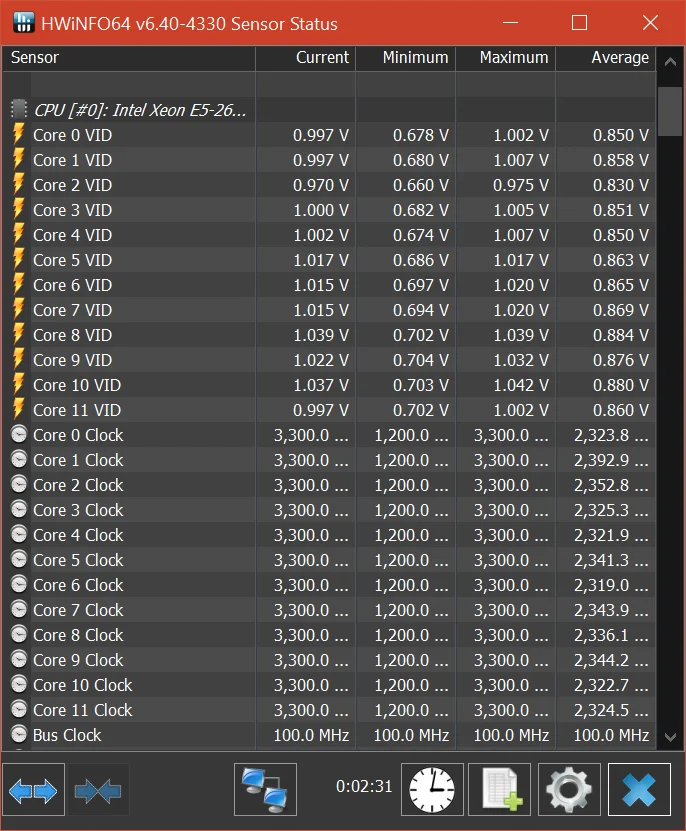This screenshot has height=831, width=686.
Task: Select the Core 1 Clock row label
Action: tap(78, 460)
